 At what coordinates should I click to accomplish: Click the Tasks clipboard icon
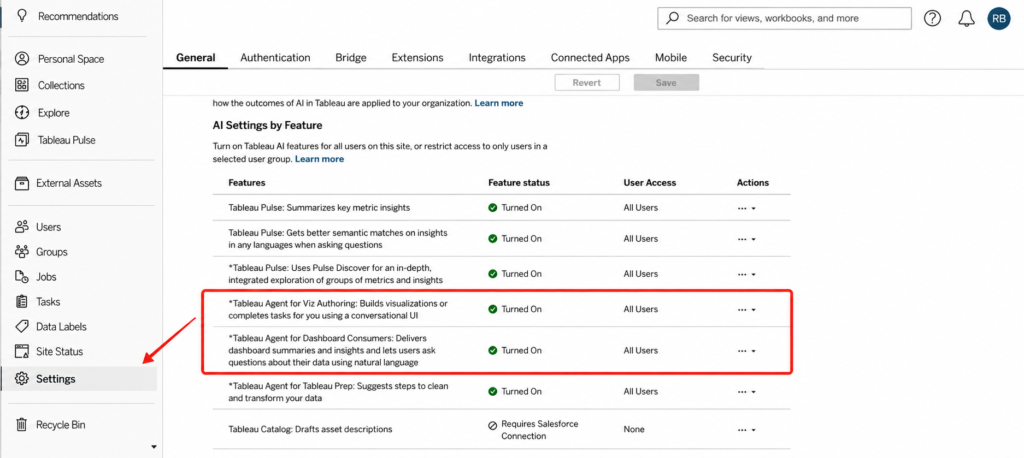[x=22, y=301]
